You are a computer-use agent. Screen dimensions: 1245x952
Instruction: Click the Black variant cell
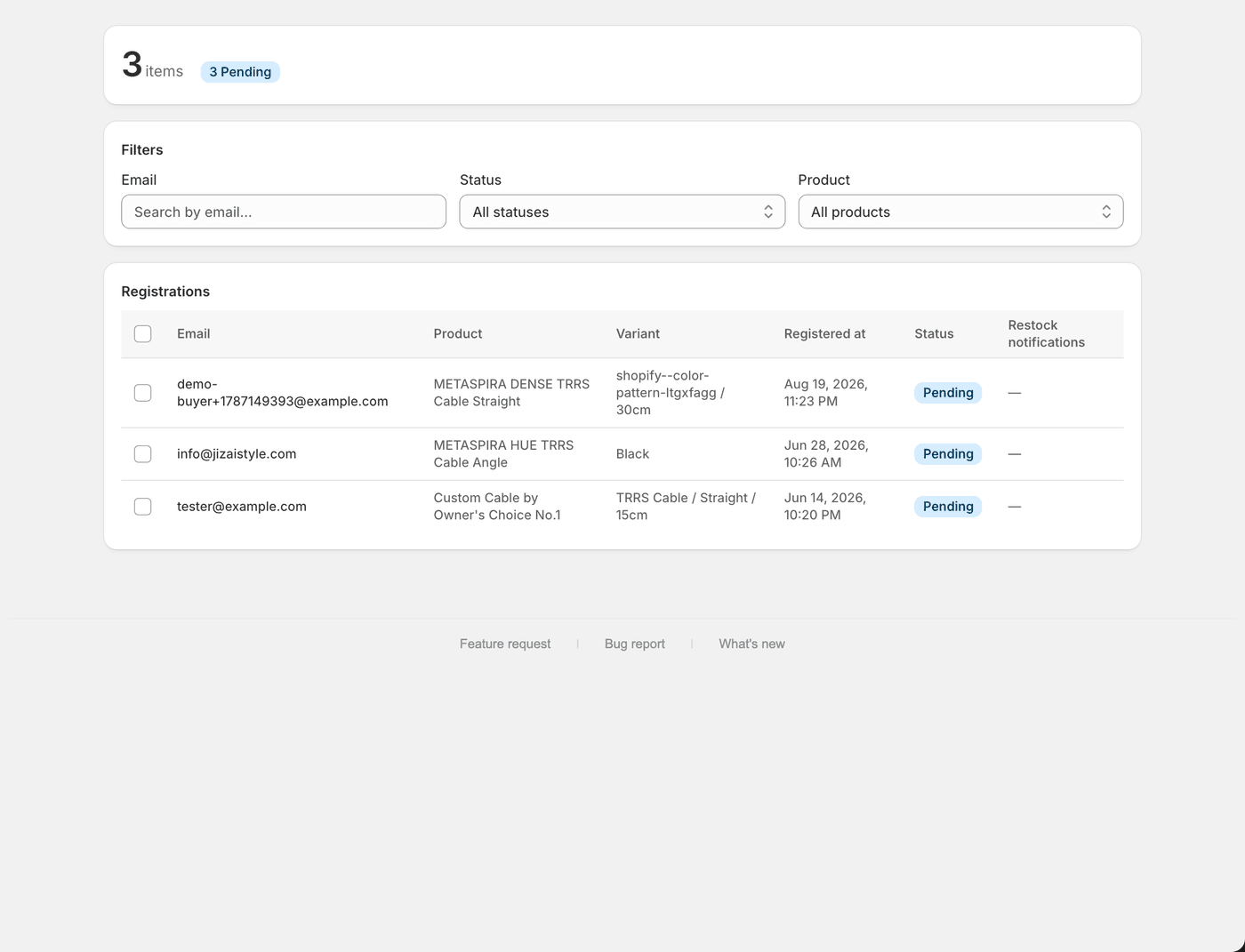[x=632, y=454]
